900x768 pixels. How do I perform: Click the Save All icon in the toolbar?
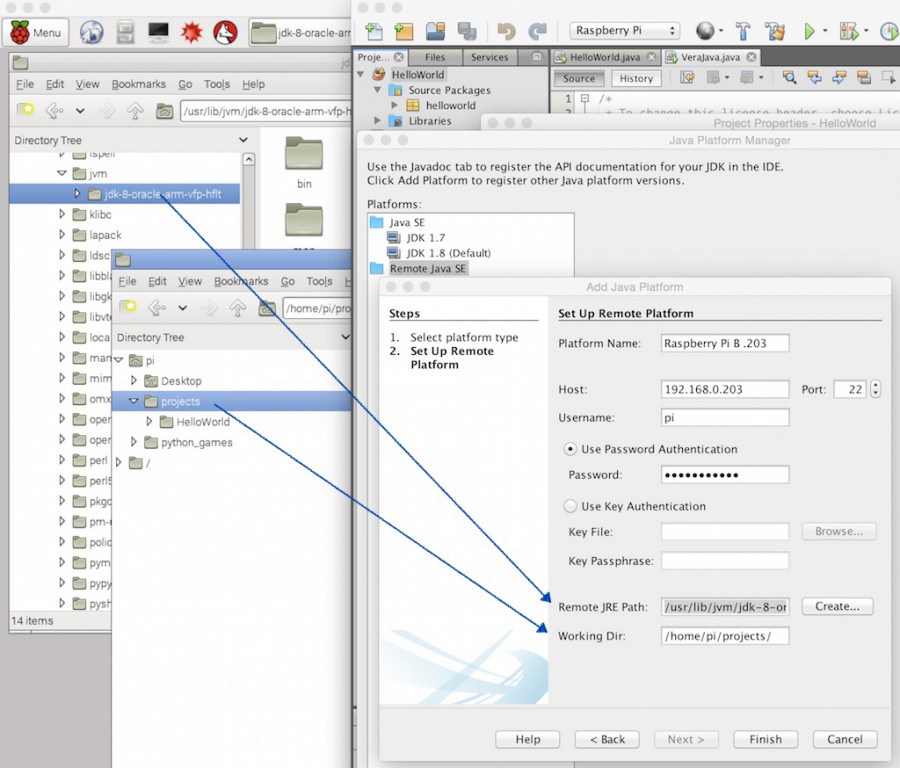(x=466, y=30)
